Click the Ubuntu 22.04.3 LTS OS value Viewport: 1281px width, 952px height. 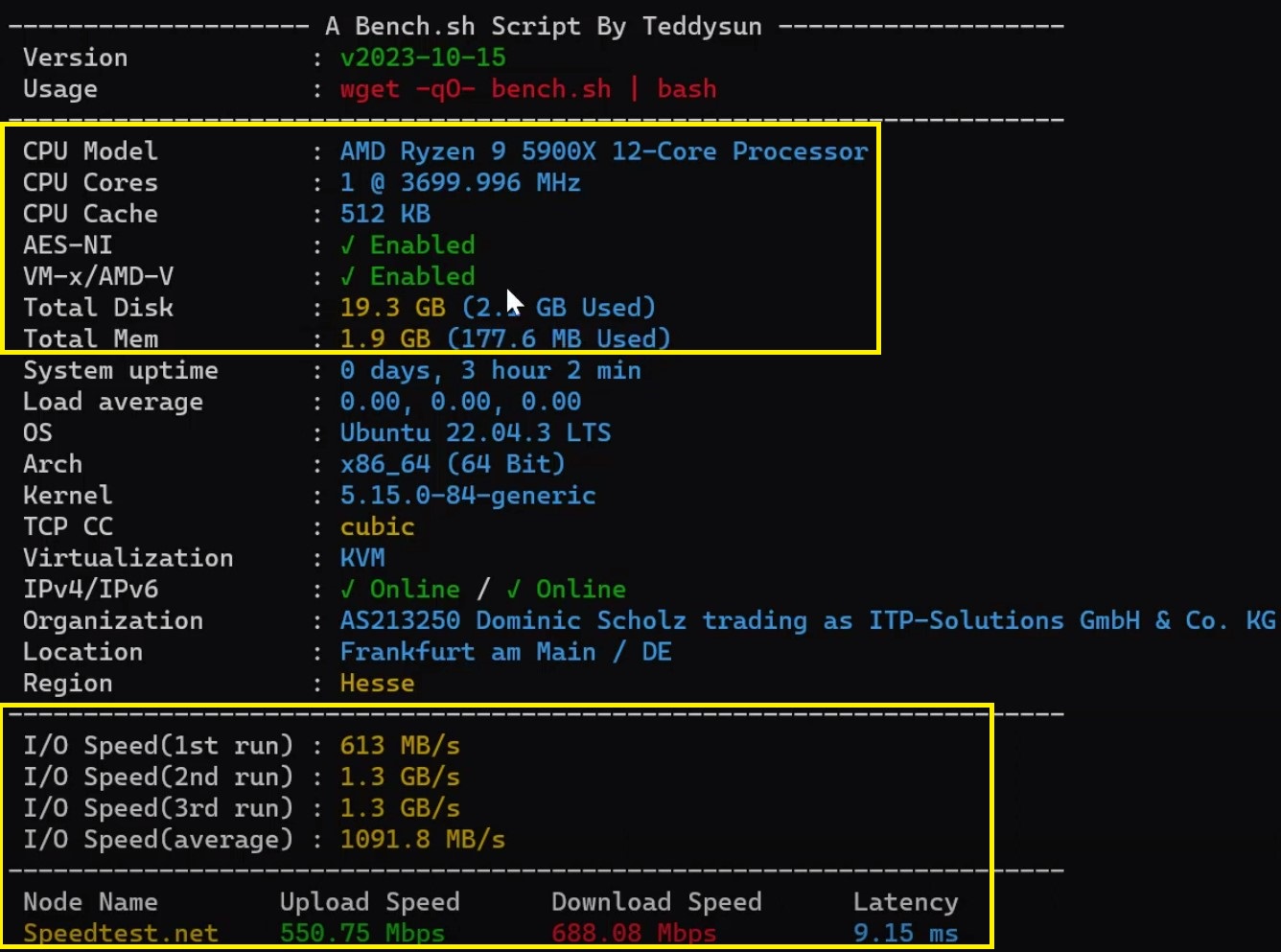click(475, 432)
